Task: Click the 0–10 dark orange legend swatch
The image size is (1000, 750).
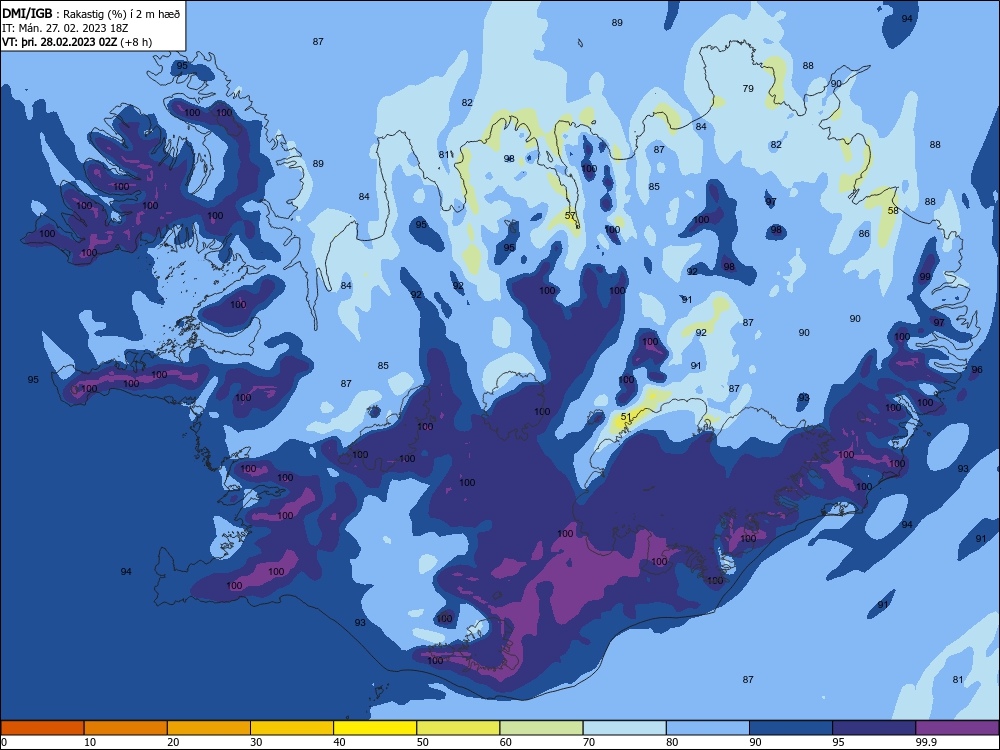Action: tap(42, 728)
